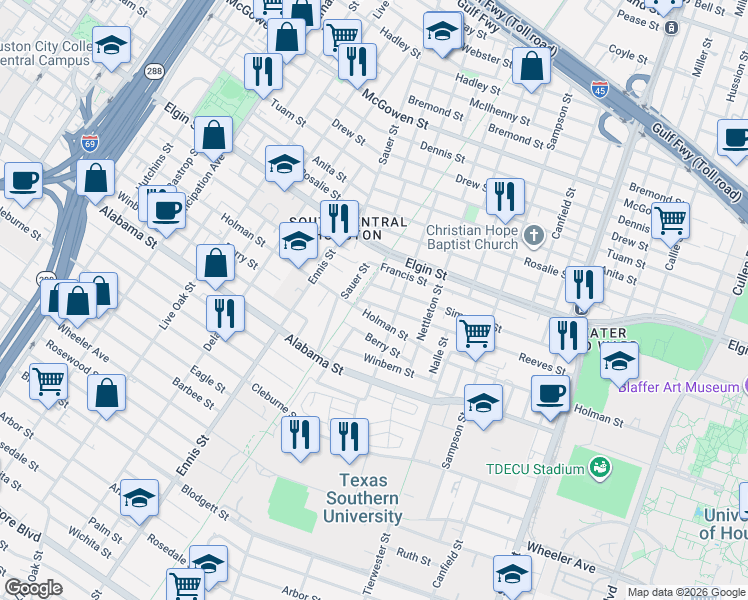Click the school marker near Wheeler Ave south

[512, 576]
